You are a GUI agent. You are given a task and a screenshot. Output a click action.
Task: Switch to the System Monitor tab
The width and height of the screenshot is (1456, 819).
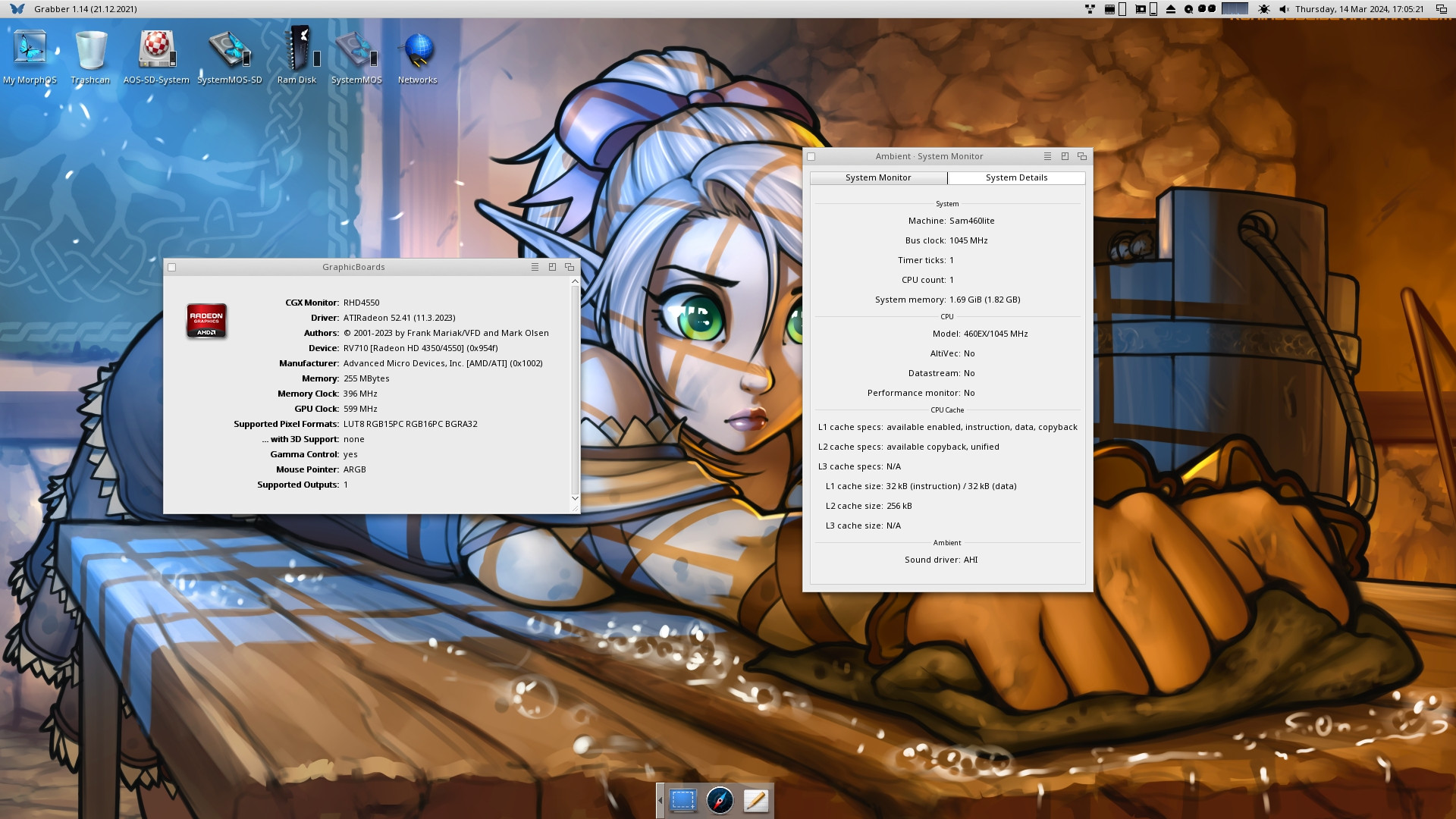coord(878,177)
